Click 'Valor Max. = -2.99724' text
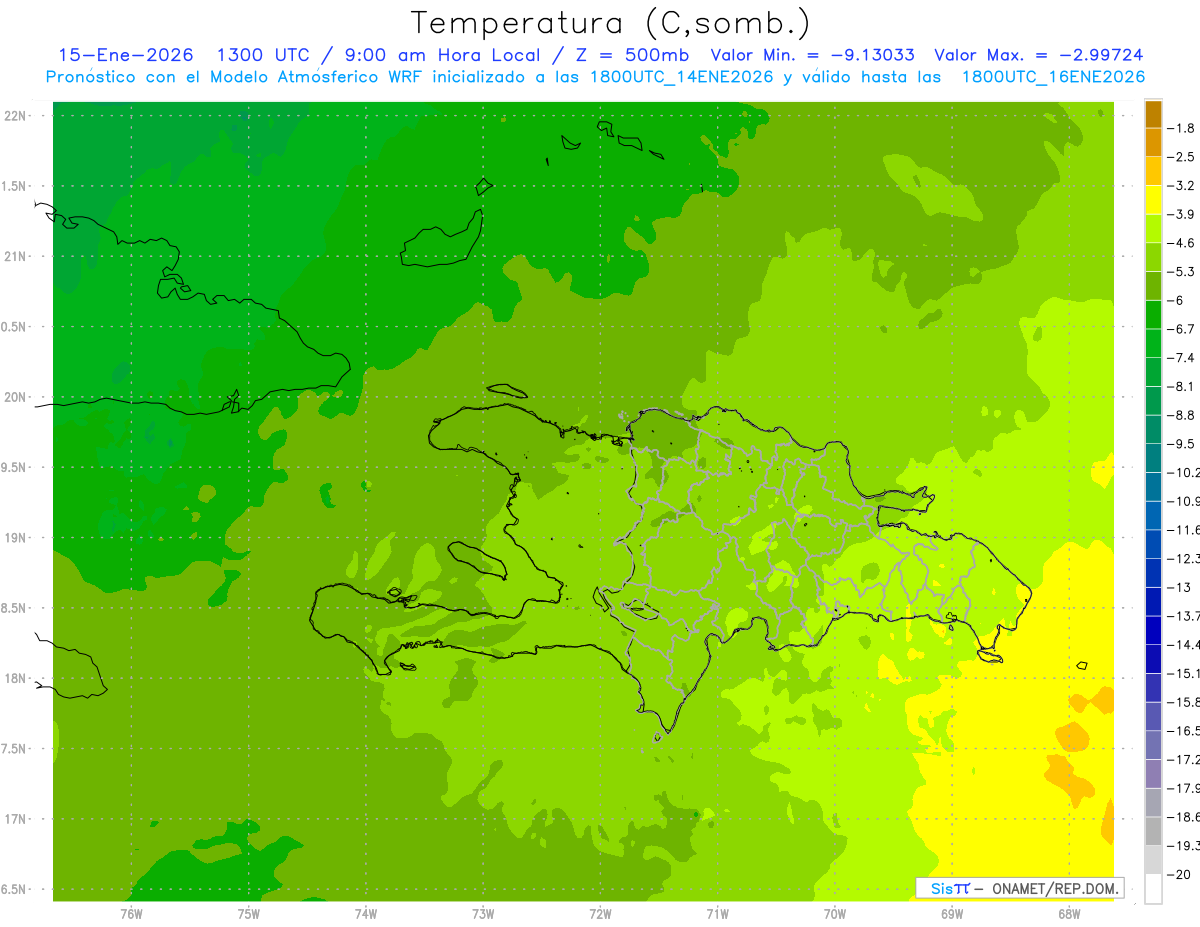 point(1038,55)
